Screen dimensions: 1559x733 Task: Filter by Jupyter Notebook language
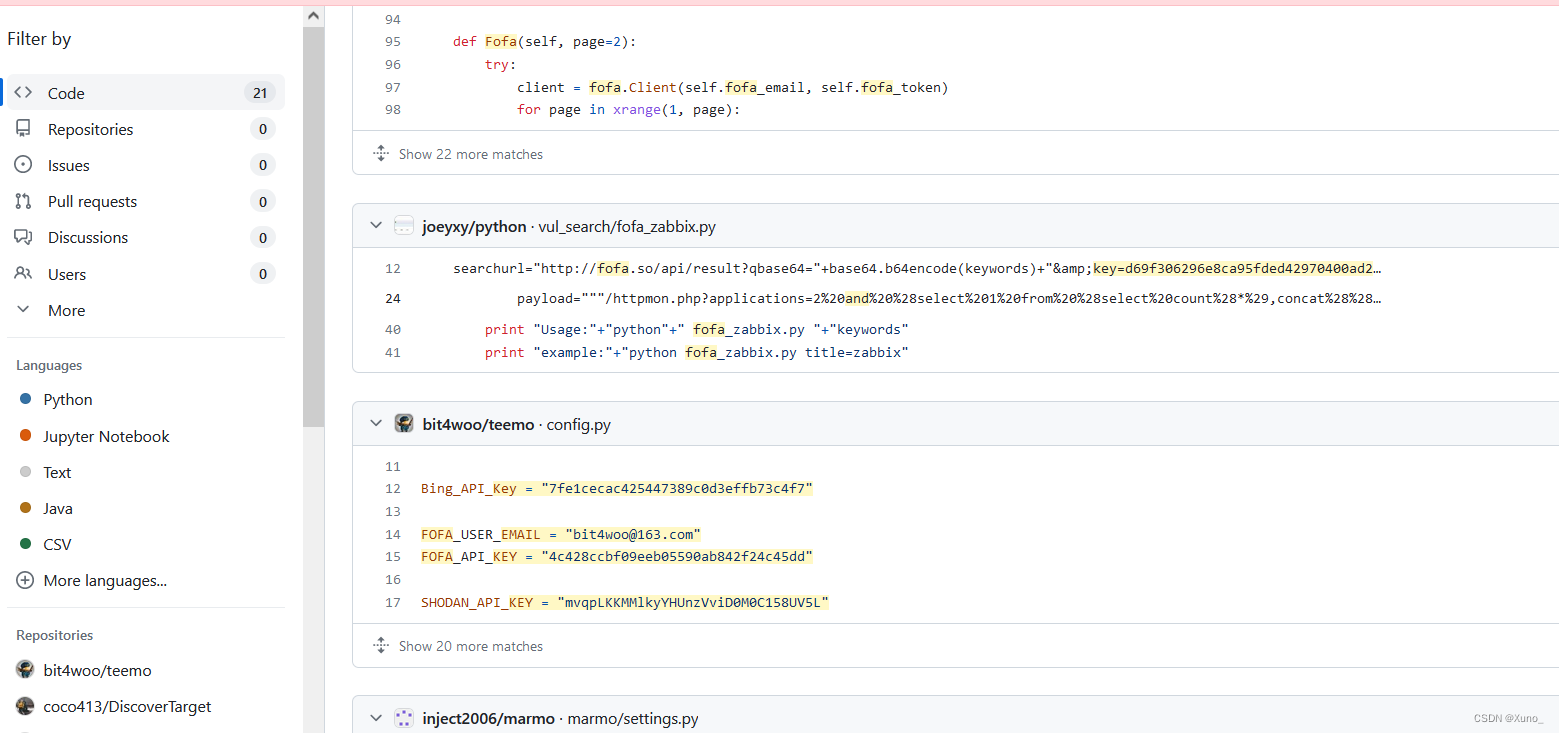107,436
